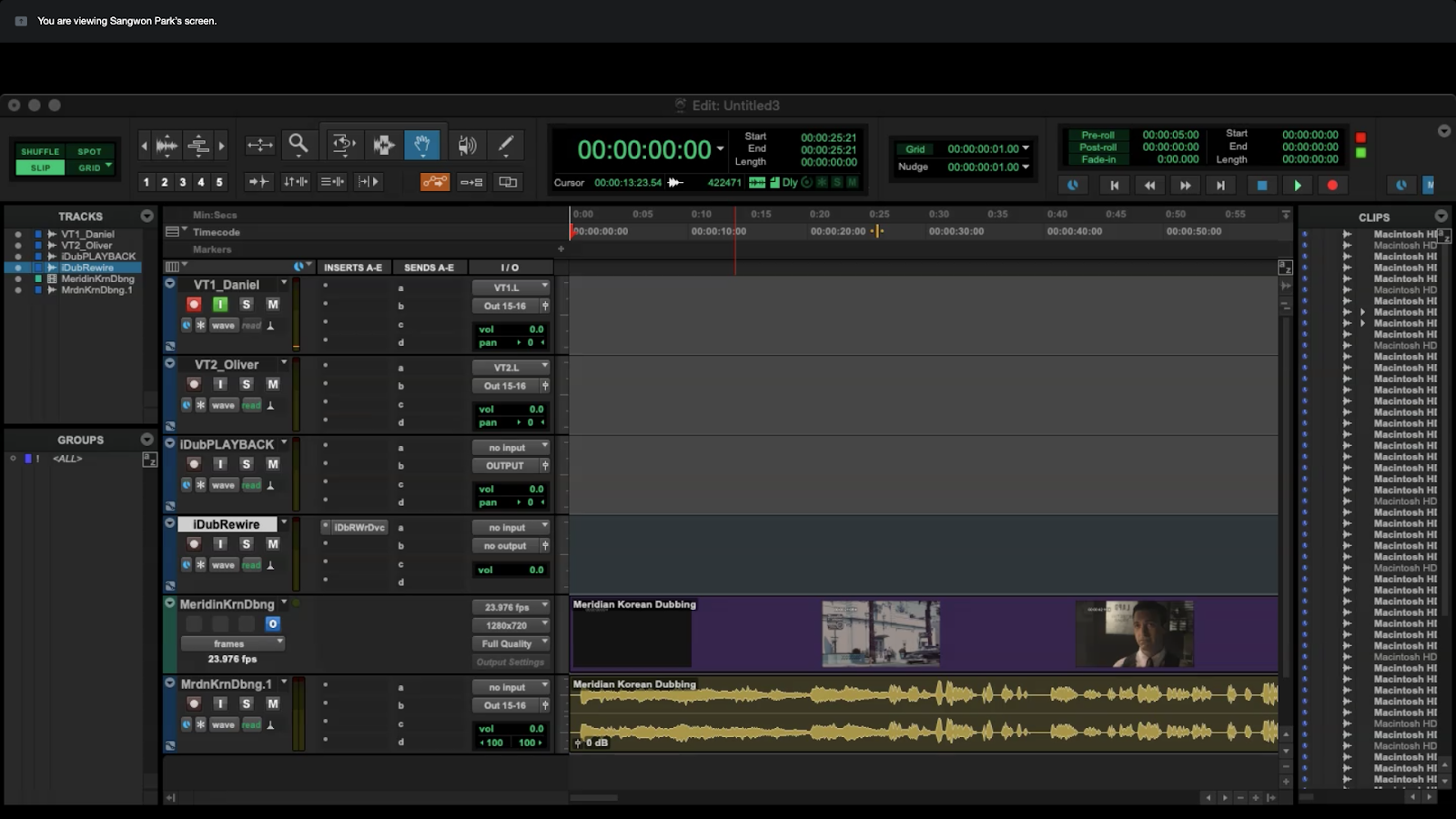
Task: Select the Grabber hand tool
Action: pos(422,145)
